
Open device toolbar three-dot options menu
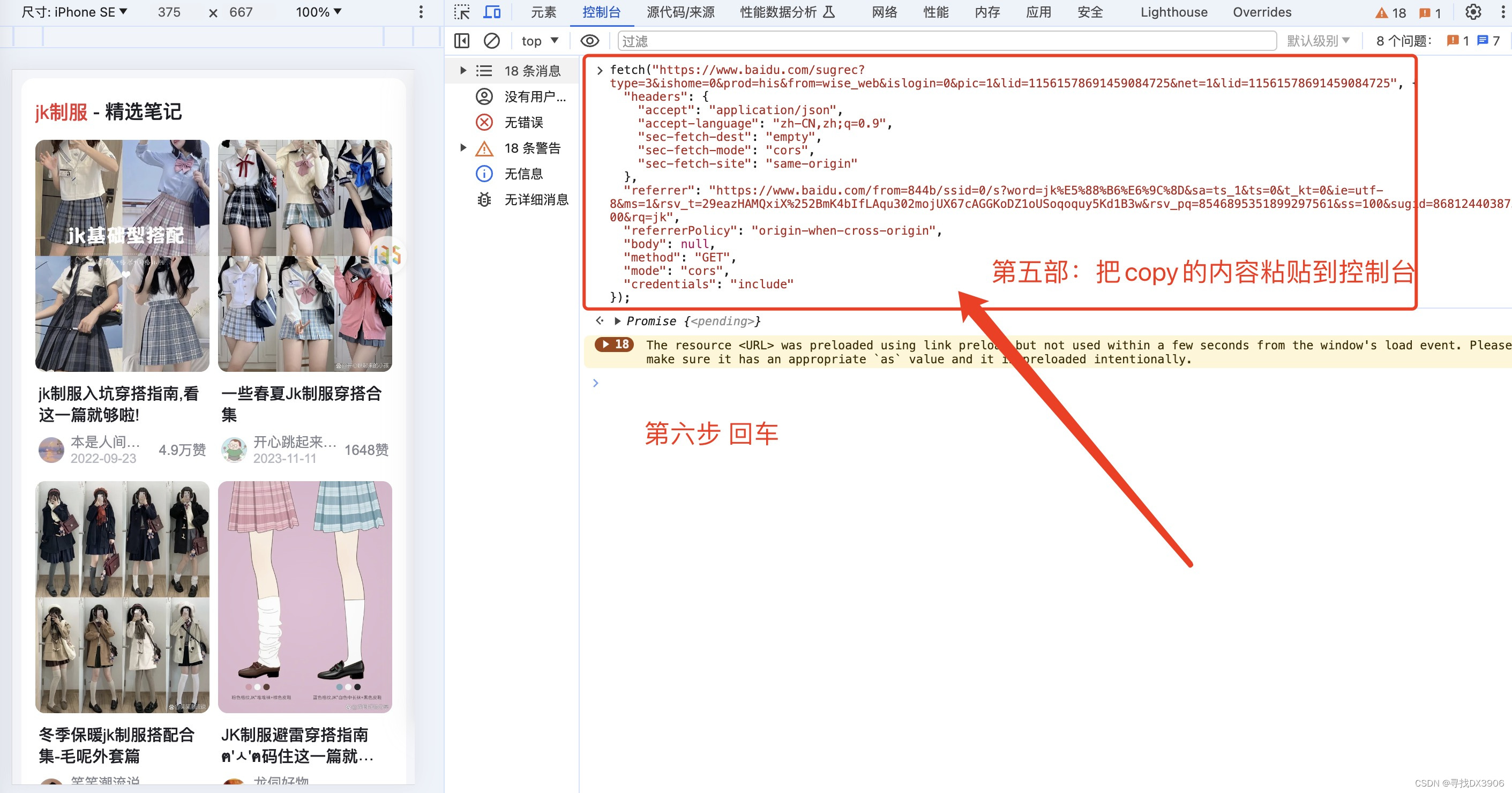click(420, 12)
